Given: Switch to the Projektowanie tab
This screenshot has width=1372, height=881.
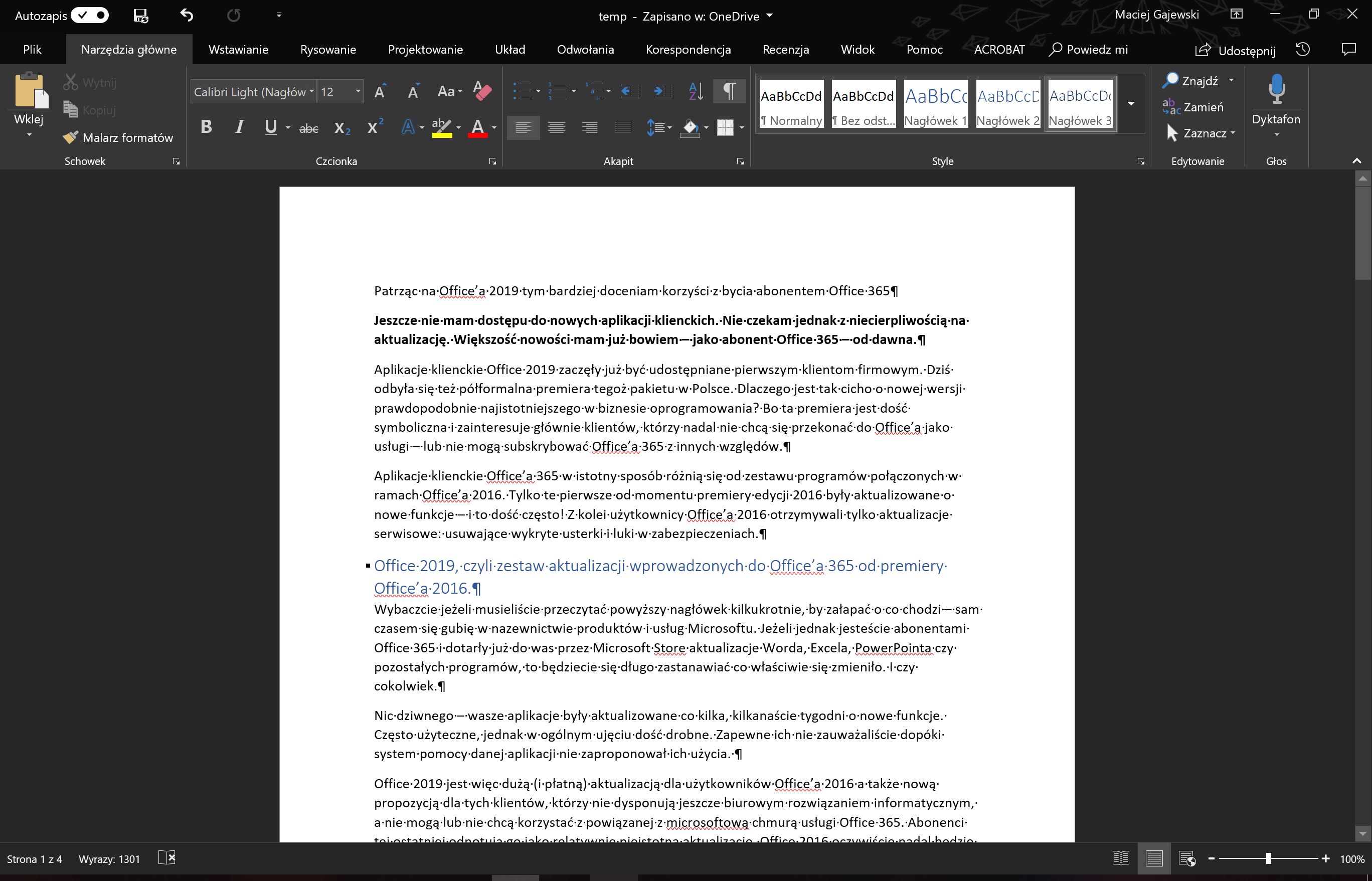Looking at the screenshot, I should click(x=425, y=49).
